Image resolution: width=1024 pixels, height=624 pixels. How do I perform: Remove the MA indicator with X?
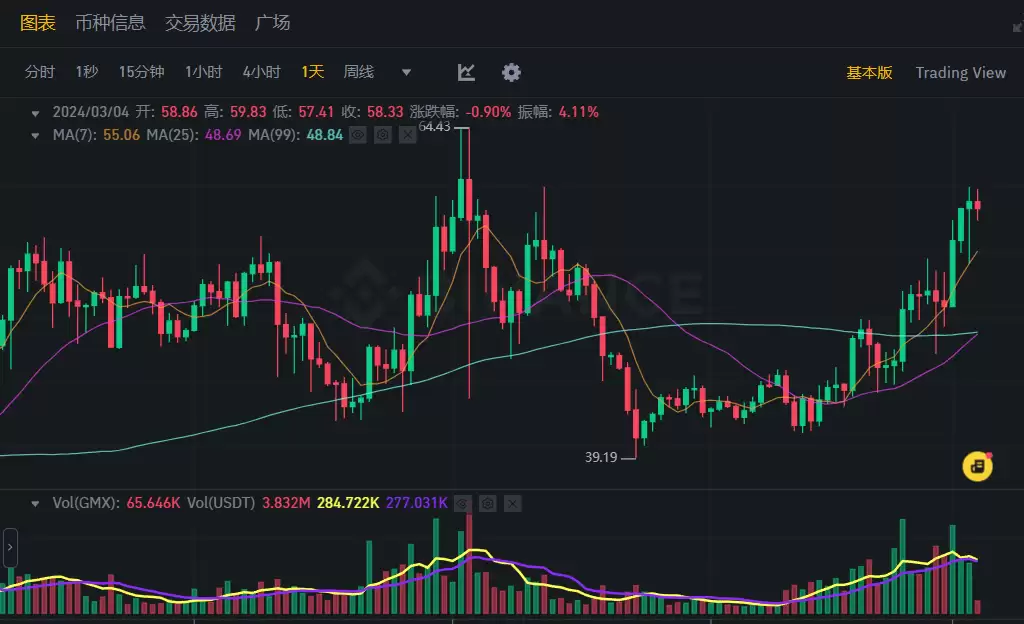click(x=407, y=135)
